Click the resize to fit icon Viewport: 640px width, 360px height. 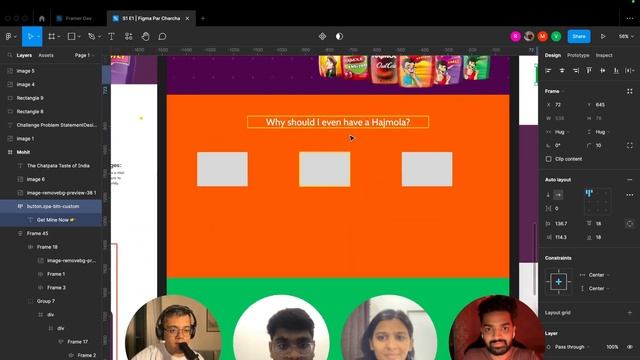(x=630, y=91)
